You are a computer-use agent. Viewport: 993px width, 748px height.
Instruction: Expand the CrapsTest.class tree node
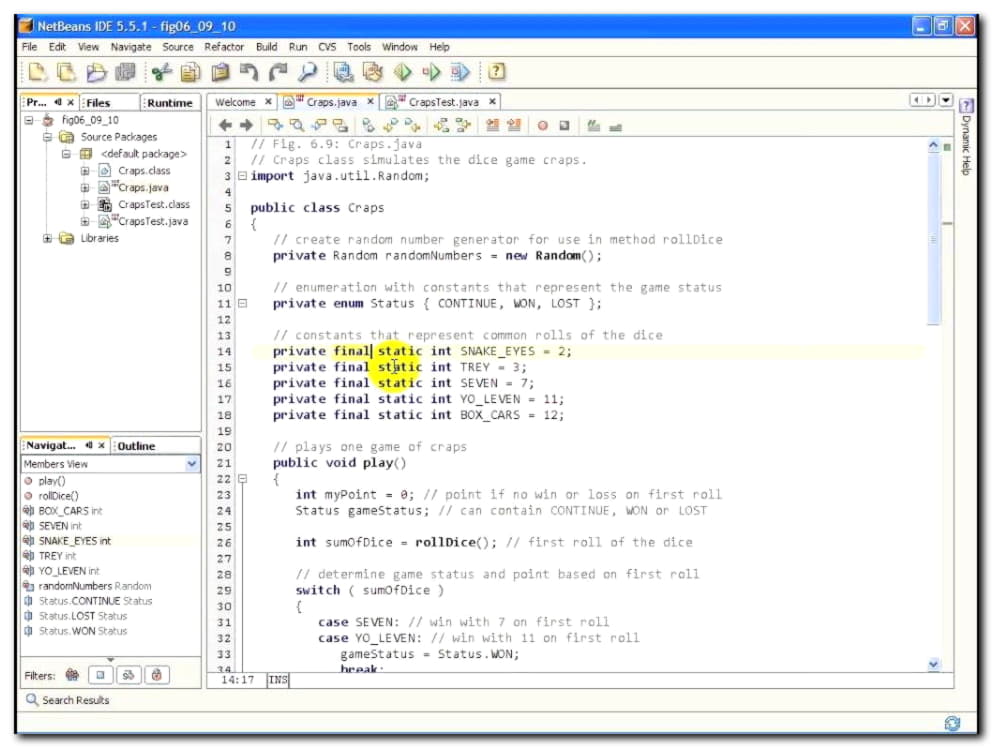84,205
